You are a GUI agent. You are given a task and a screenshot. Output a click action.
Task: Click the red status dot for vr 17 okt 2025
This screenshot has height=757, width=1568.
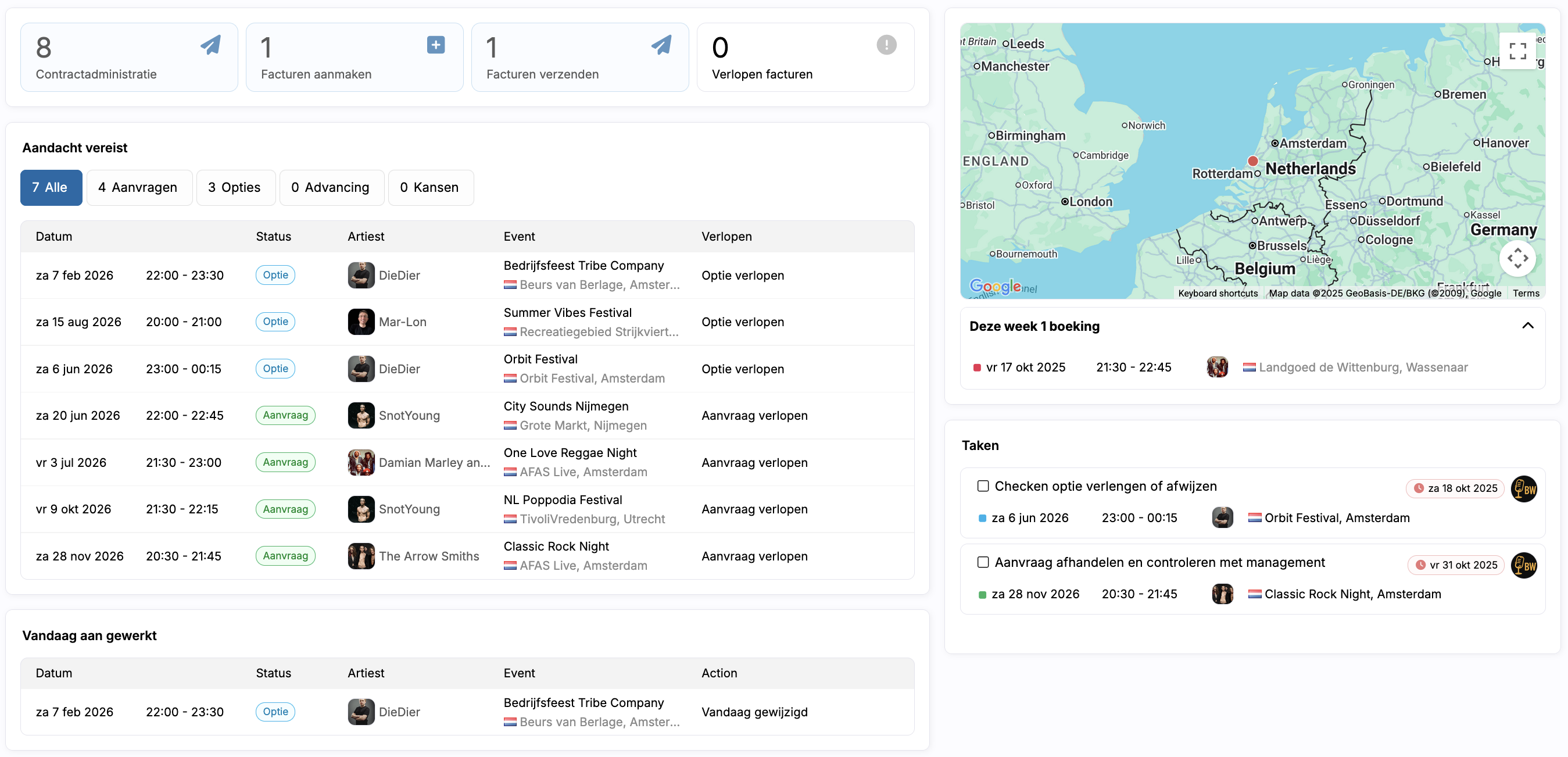(977, 368)
